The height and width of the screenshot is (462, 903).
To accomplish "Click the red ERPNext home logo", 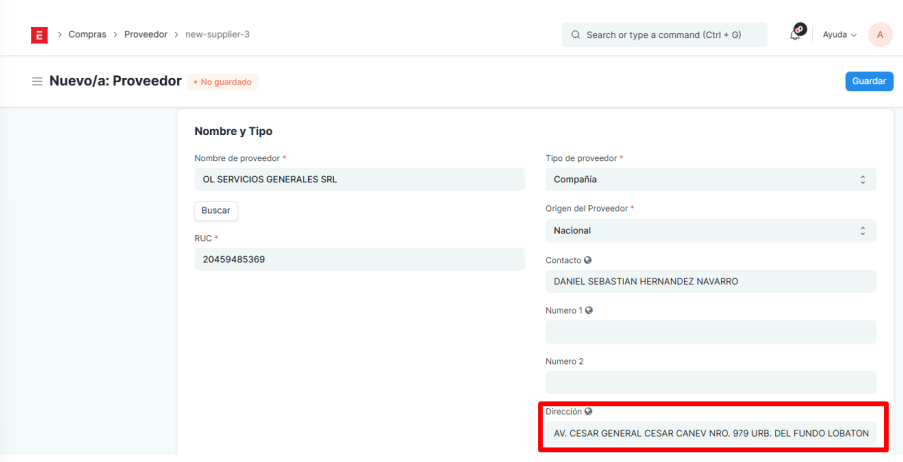I will (x=39, y=35).
